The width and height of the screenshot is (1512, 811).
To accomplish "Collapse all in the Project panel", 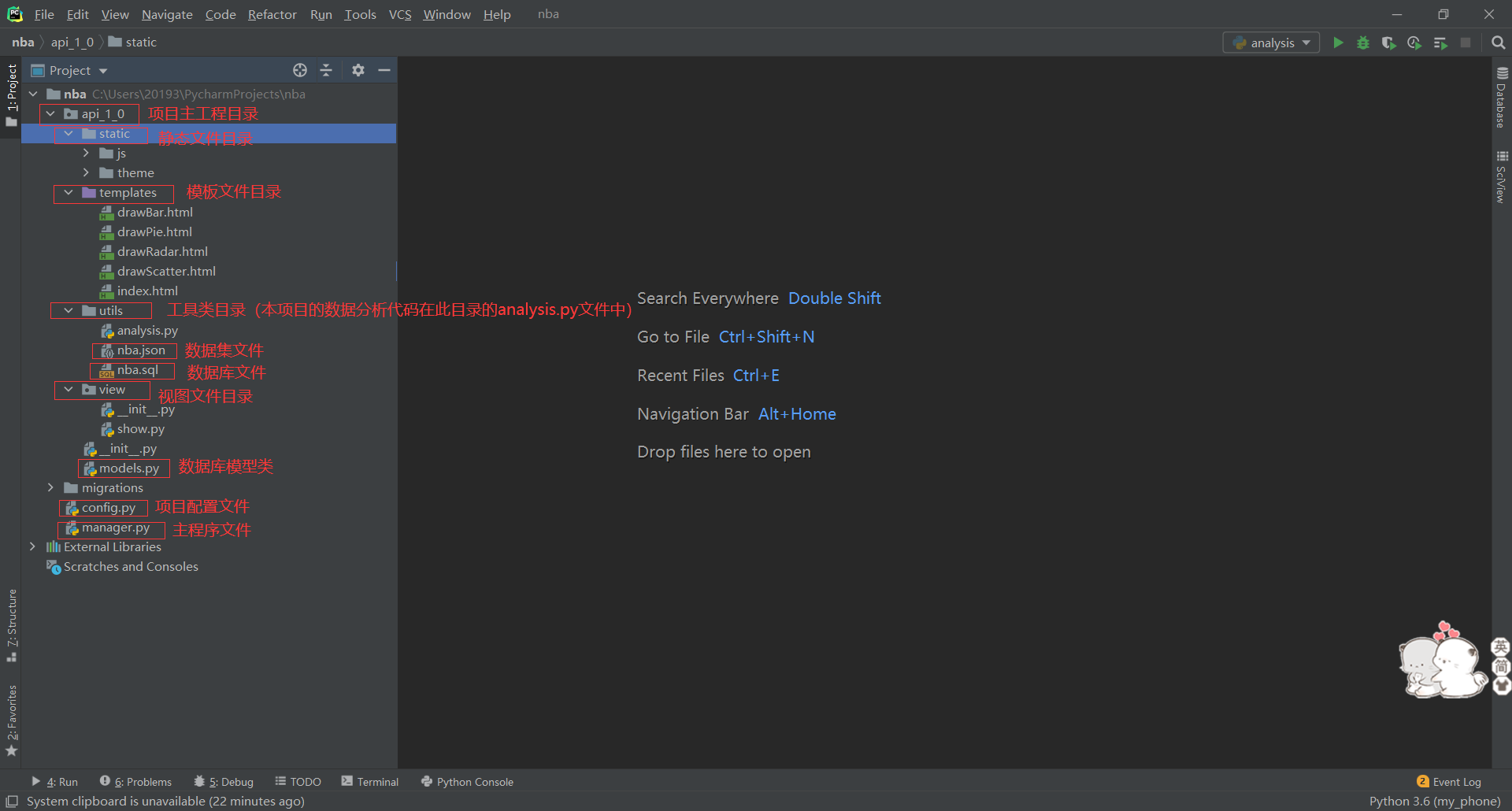I will point(326,70).
